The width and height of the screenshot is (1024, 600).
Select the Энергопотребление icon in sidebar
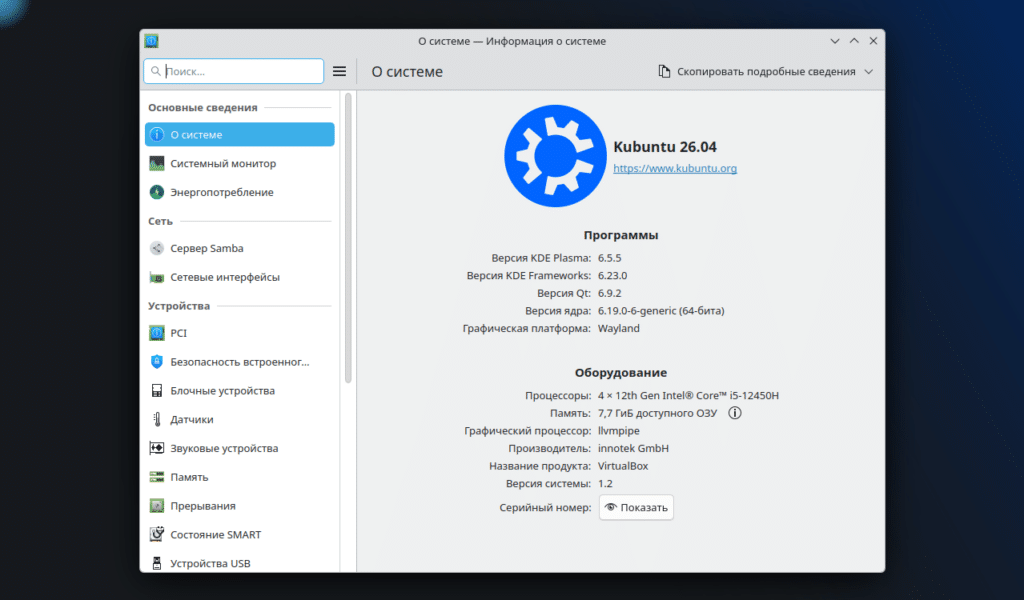click(157, 192)
